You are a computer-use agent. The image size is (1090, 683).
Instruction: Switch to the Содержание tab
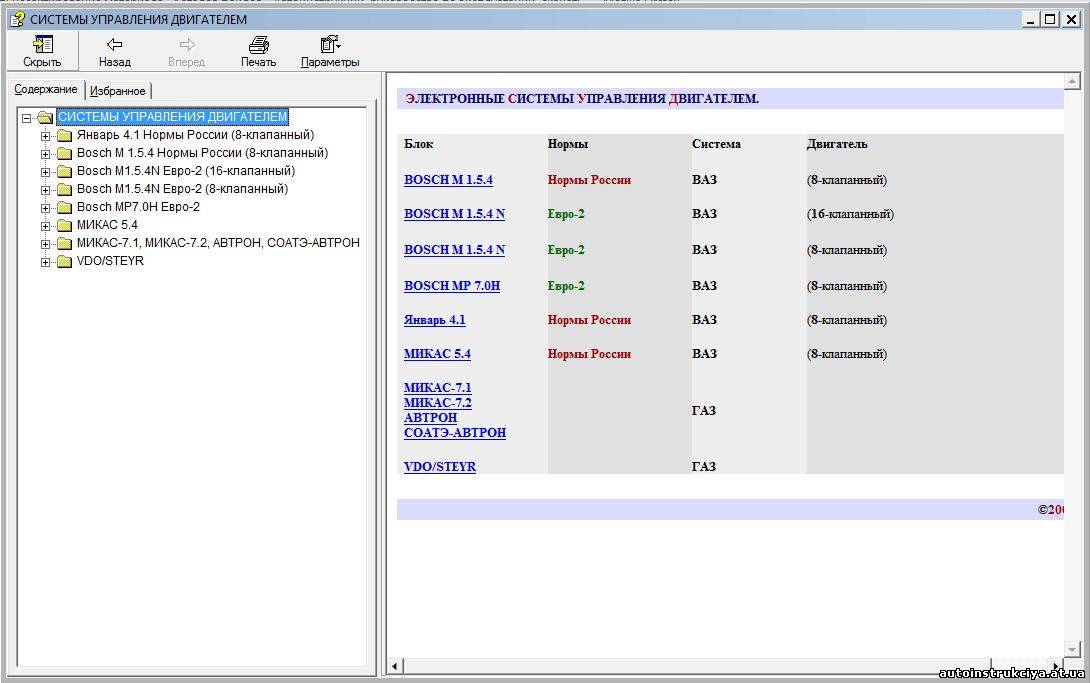pos(46,90)
